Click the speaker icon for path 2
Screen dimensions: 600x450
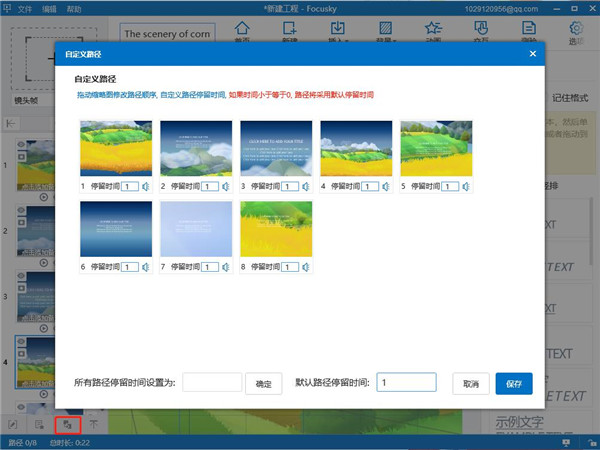pos(226,186)
